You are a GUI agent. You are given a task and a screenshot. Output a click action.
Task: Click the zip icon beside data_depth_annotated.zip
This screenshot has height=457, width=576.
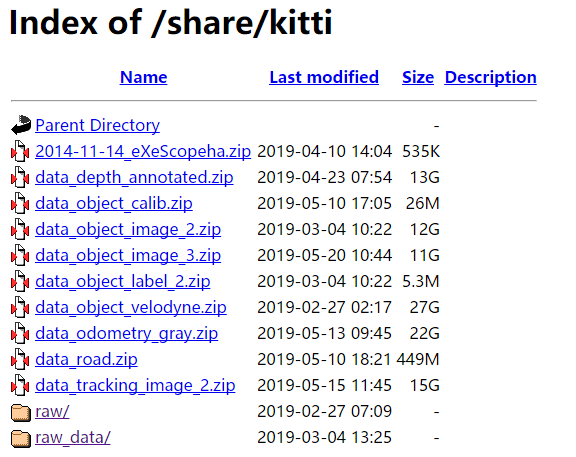click(x=20, y=177)
